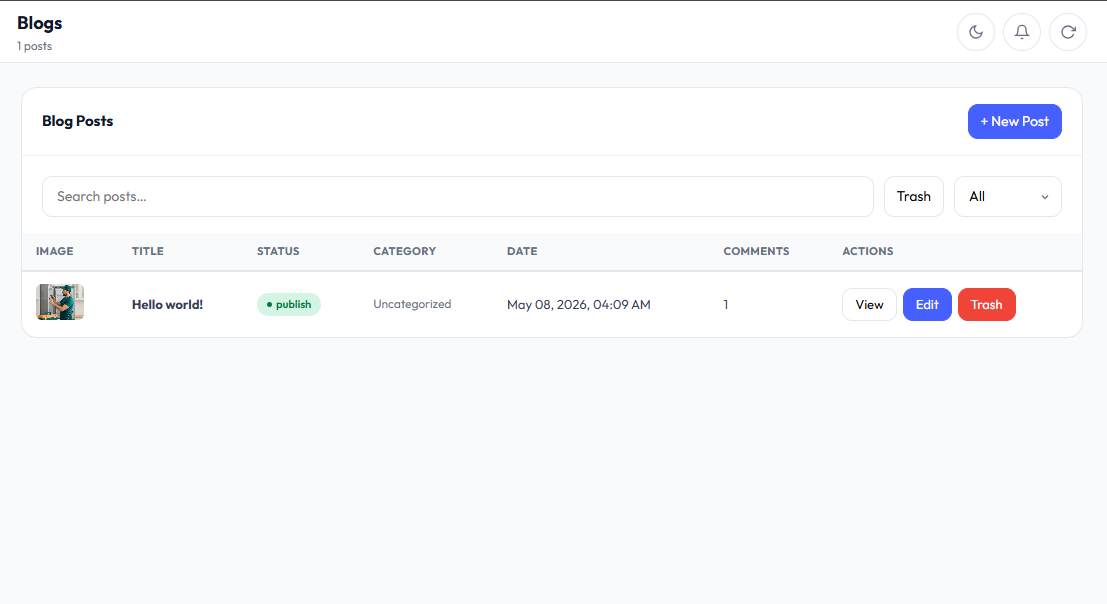This screenshot has width=1107, height=604.
Task: Open the Hello world! post thumbnail
Action: coord(60,302)
